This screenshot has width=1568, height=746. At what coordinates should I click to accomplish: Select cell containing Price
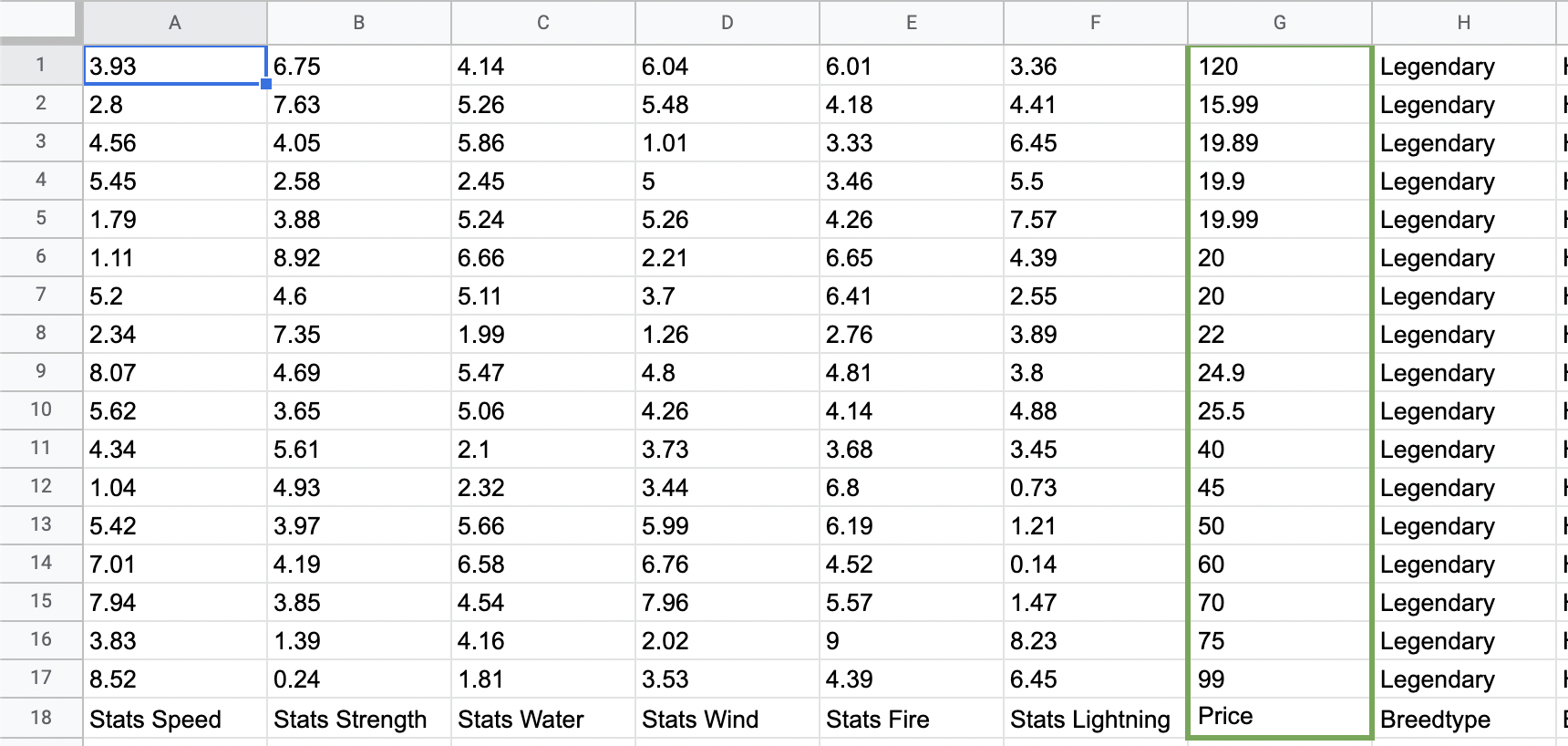tap(1280, 717)
